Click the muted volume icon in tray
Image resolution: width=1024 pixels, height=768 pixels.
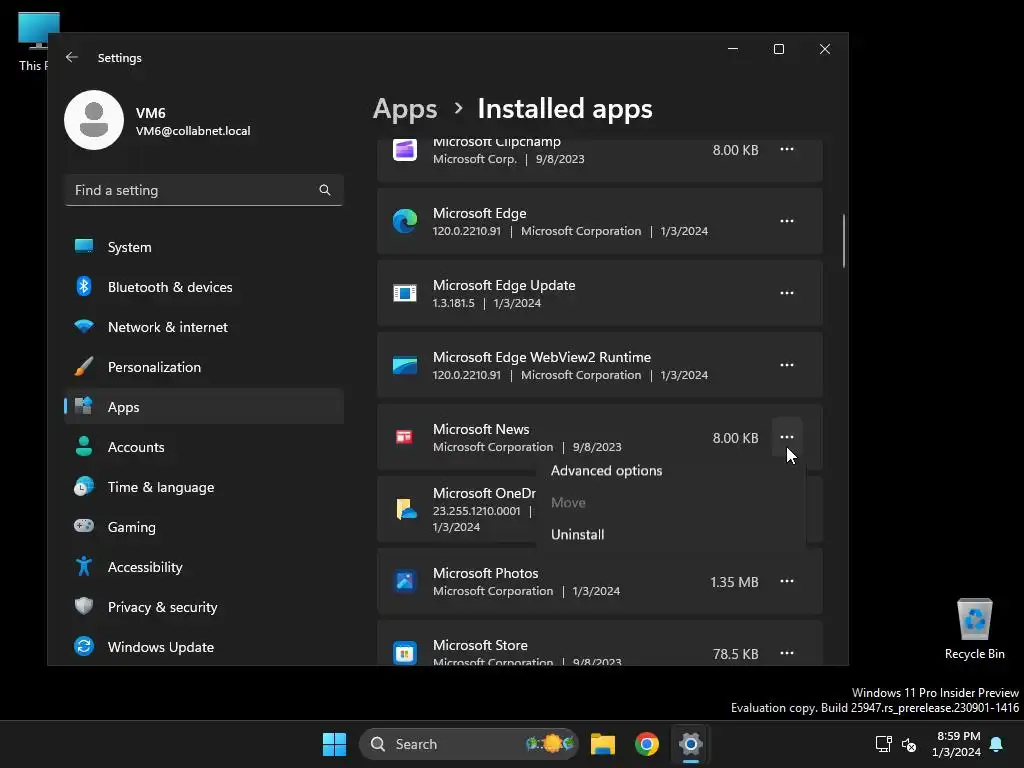(908, 744)
